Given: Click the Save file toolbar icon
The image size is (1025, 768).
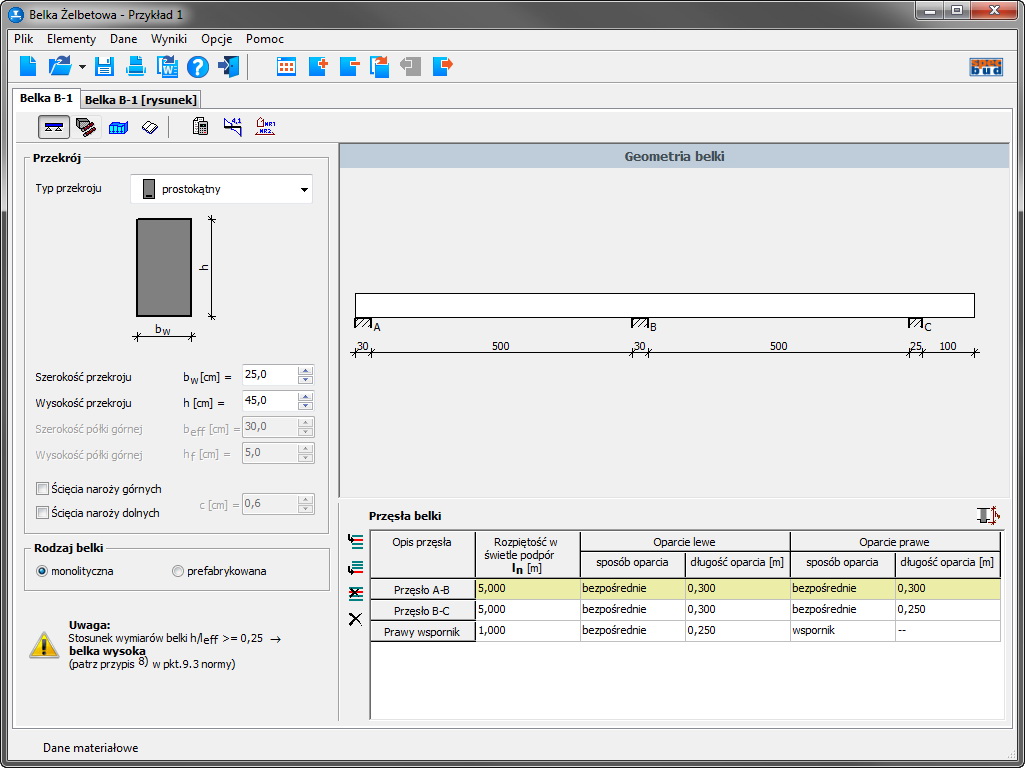Looking at the screenshot, I should 105,67.
